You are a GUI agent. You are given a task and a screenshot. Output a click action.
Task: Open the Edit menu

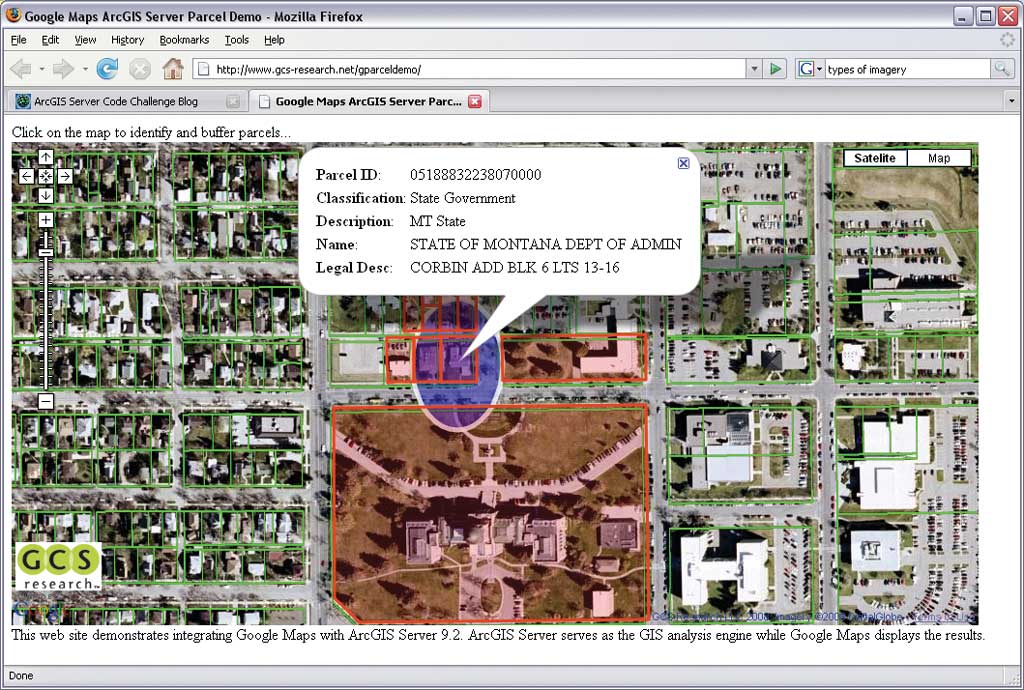tap(50, 40)
